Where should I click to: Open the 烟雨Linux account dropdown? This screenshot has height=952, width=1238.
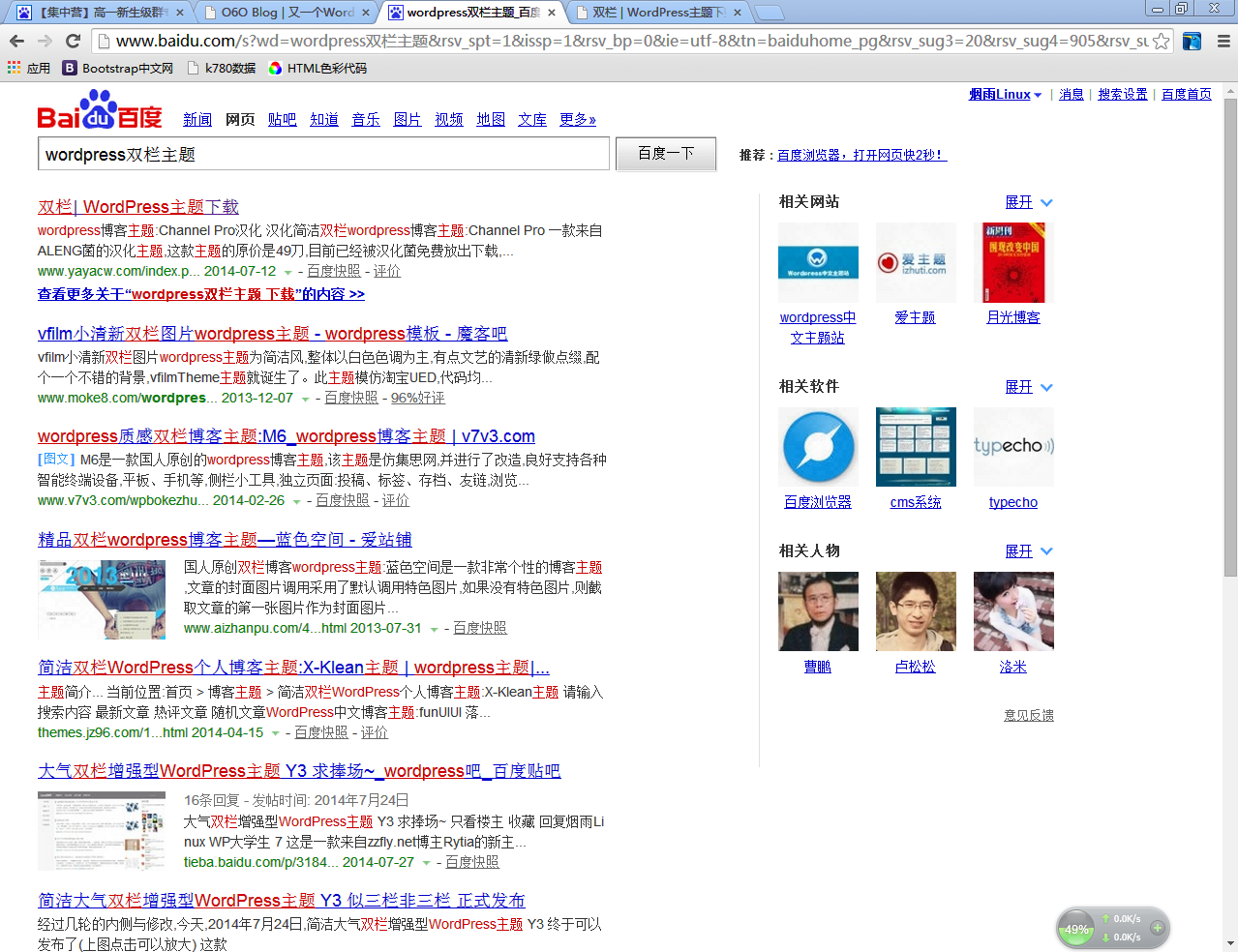[x=1005, y=94]
